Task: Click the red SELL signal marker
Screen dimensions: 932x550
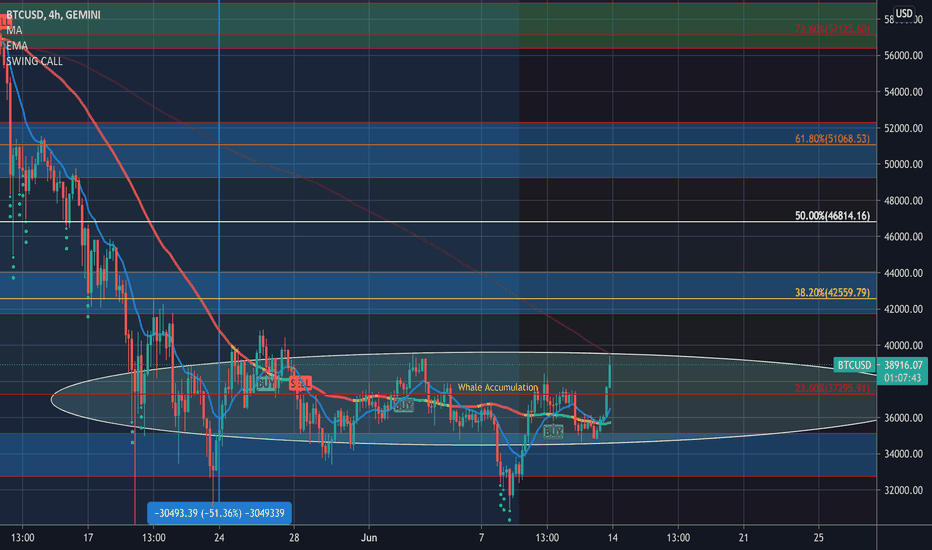Action: (300, 384)
